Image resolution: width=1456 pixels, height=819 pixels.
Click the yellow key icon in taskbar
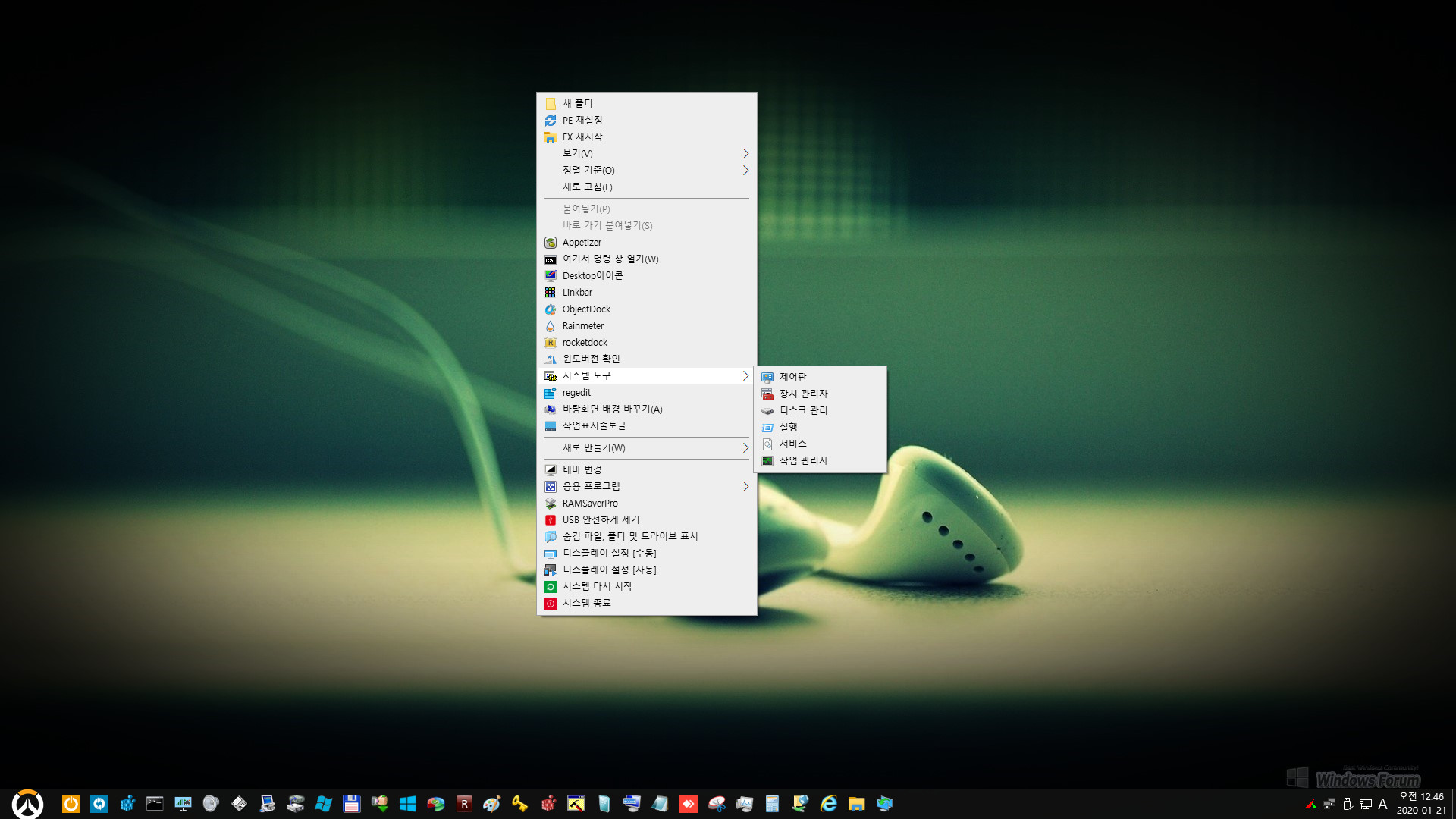click(x=519, y=804)
